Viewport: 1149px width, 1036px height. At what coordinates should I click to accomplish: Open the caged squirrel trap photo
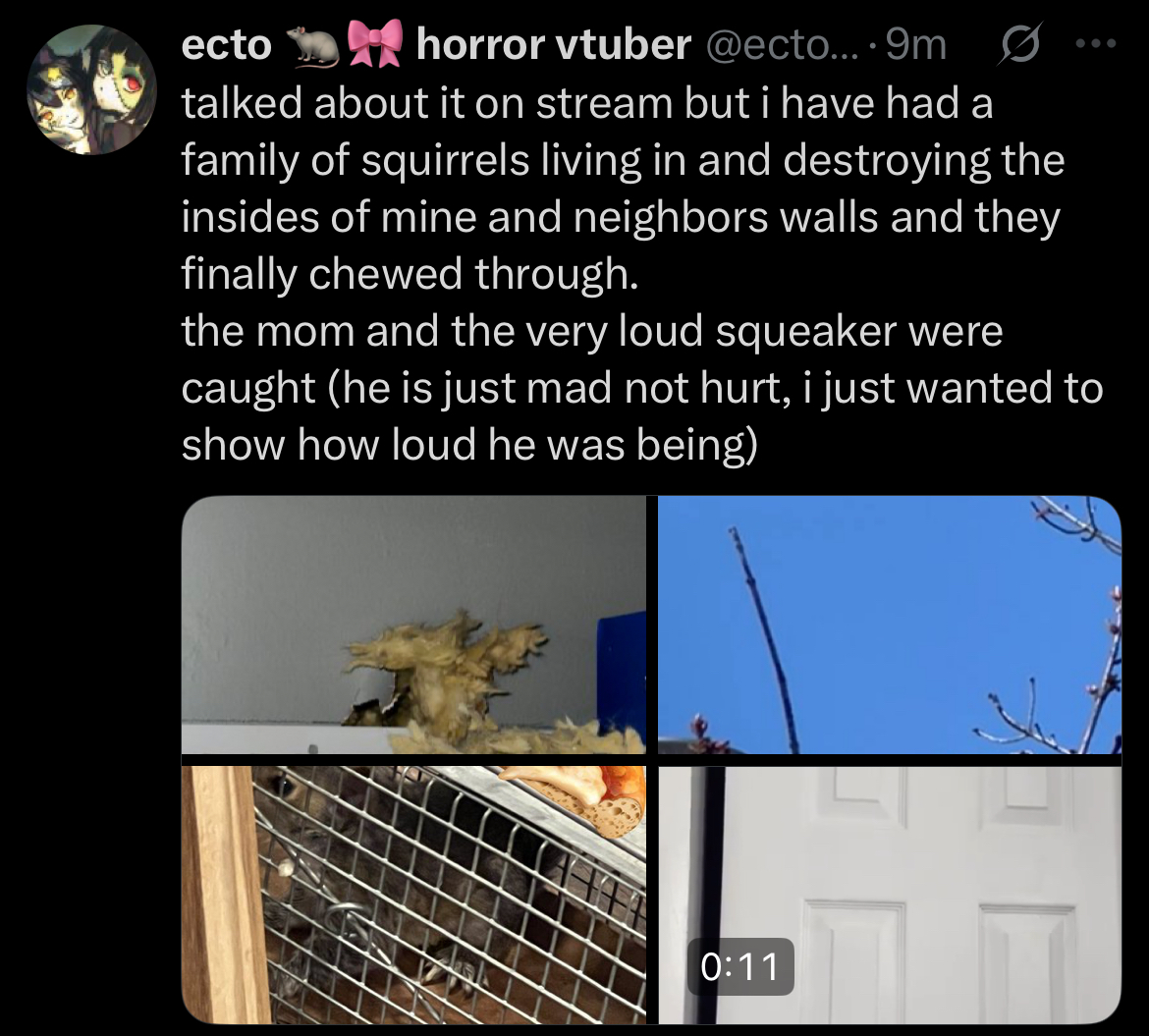(413, 895)
